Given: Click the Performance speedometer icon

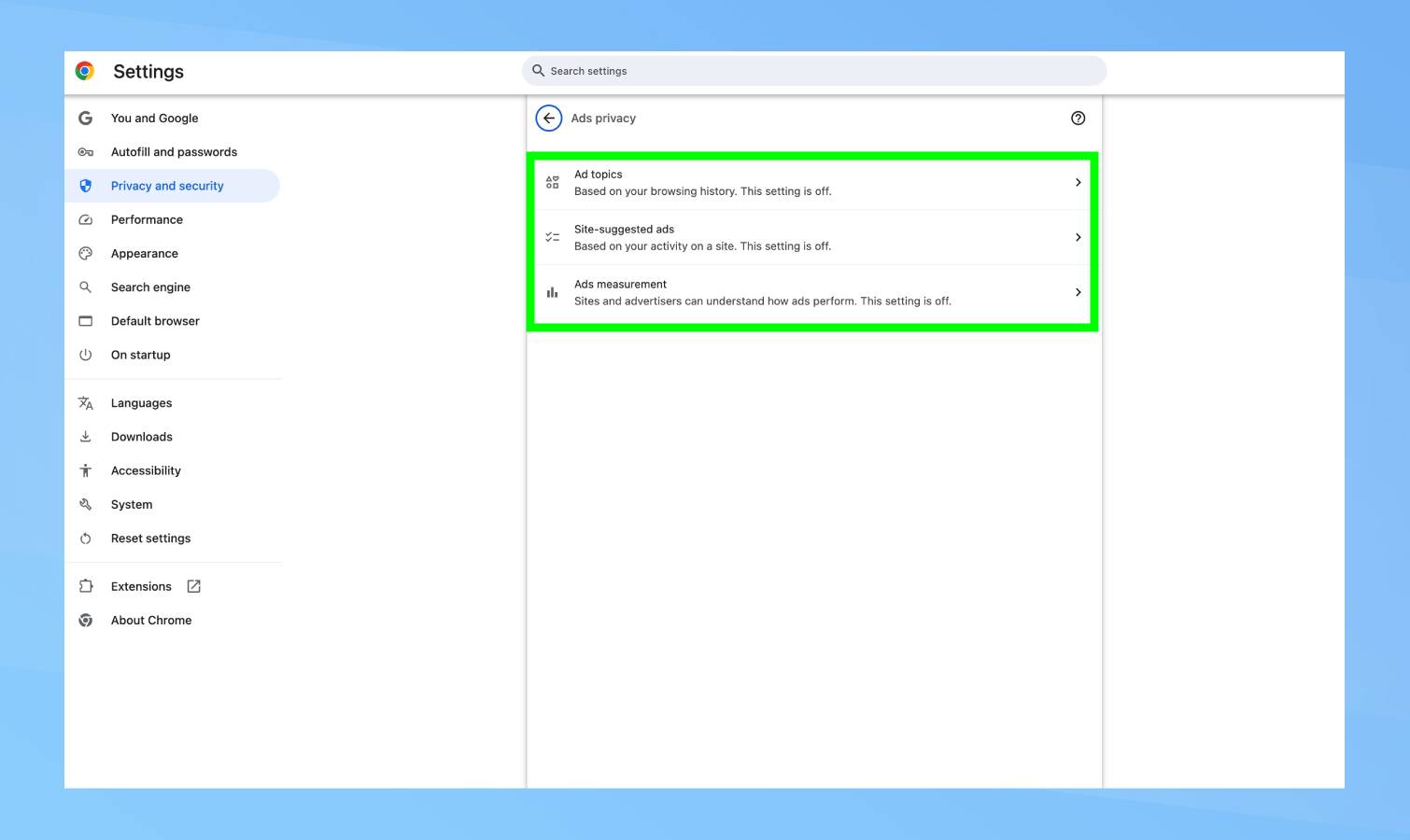Looking at the screenshot, I should (x=85, y=219).
